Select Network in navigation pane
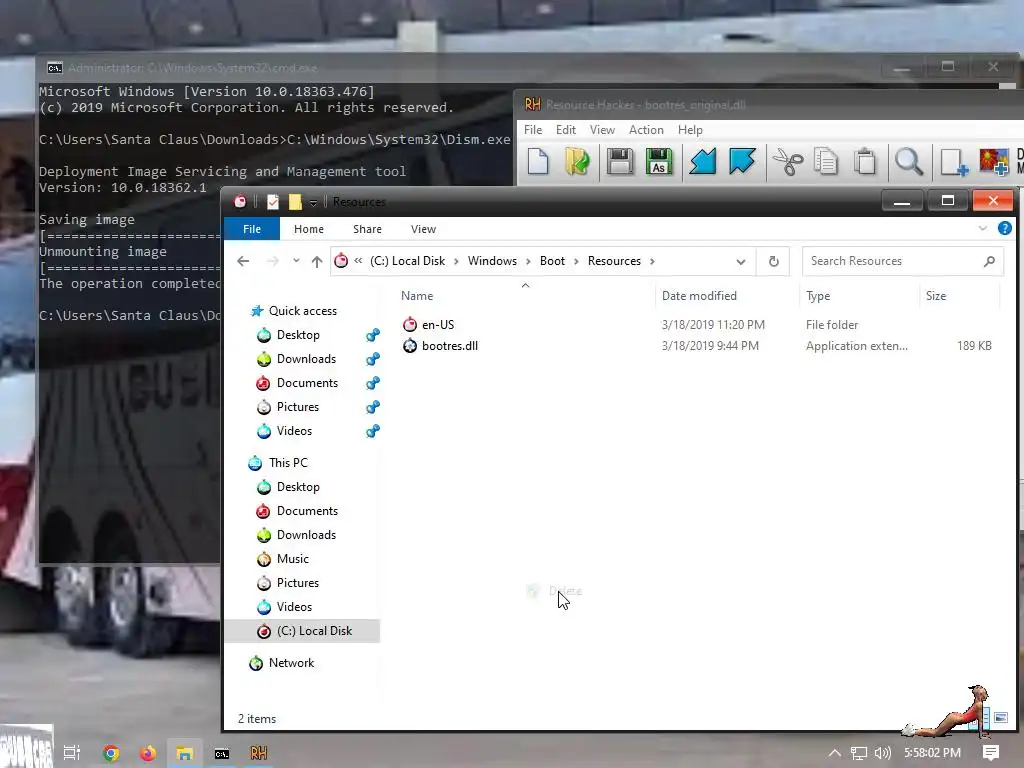 (291, 663)
